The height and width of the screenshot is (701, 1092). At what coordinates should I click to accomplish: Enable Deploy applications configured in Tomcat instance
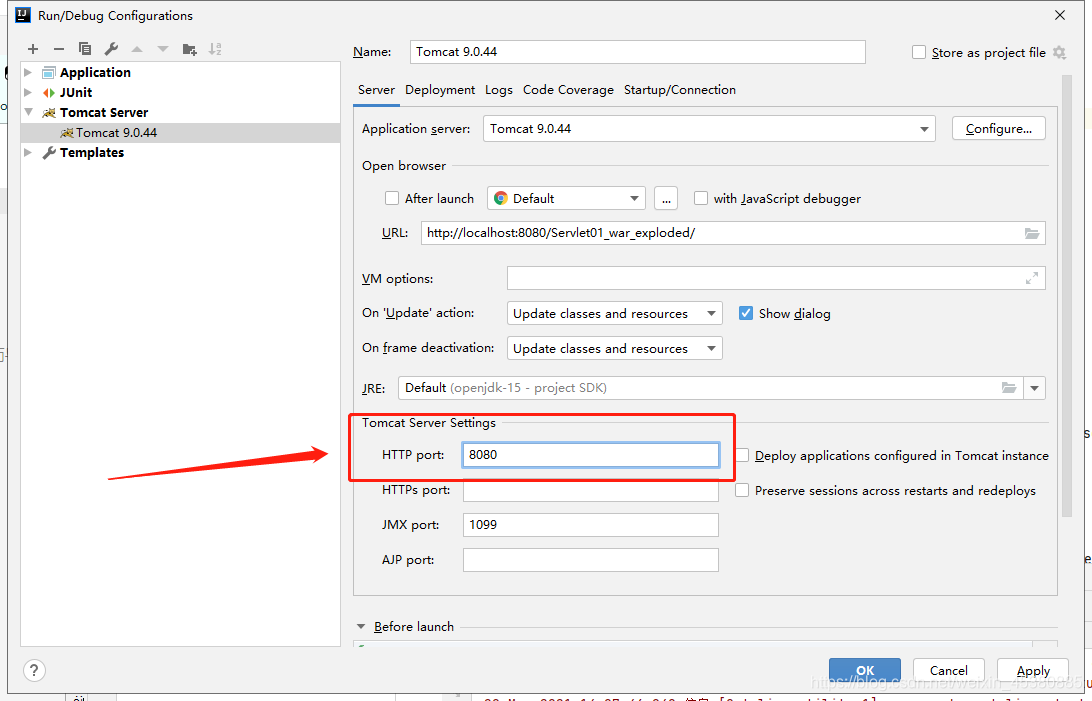(742, 455)
